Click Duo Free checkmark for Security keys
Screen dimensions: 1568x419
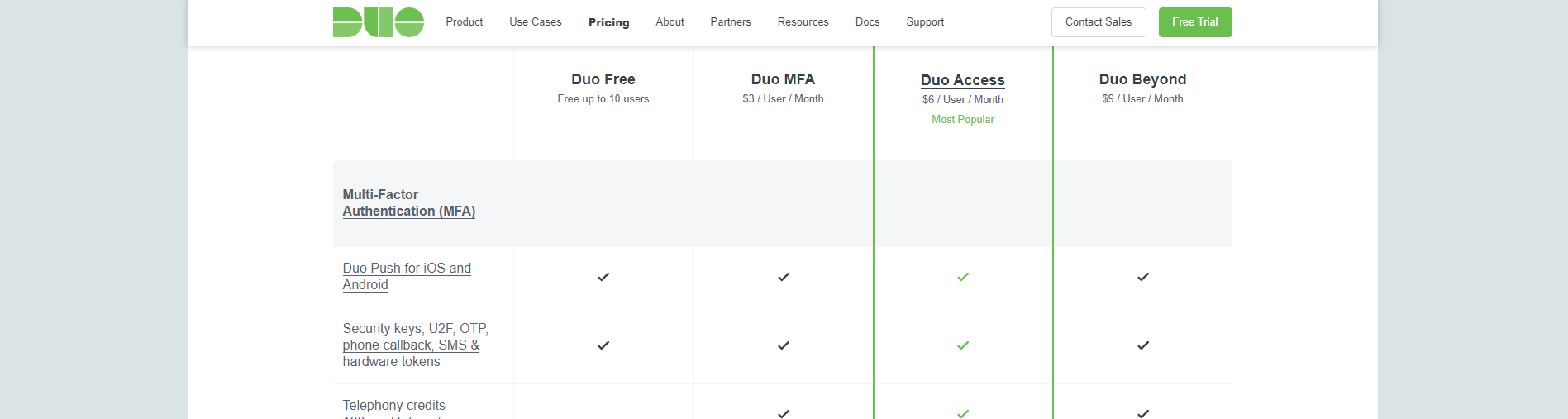[603, 345]
